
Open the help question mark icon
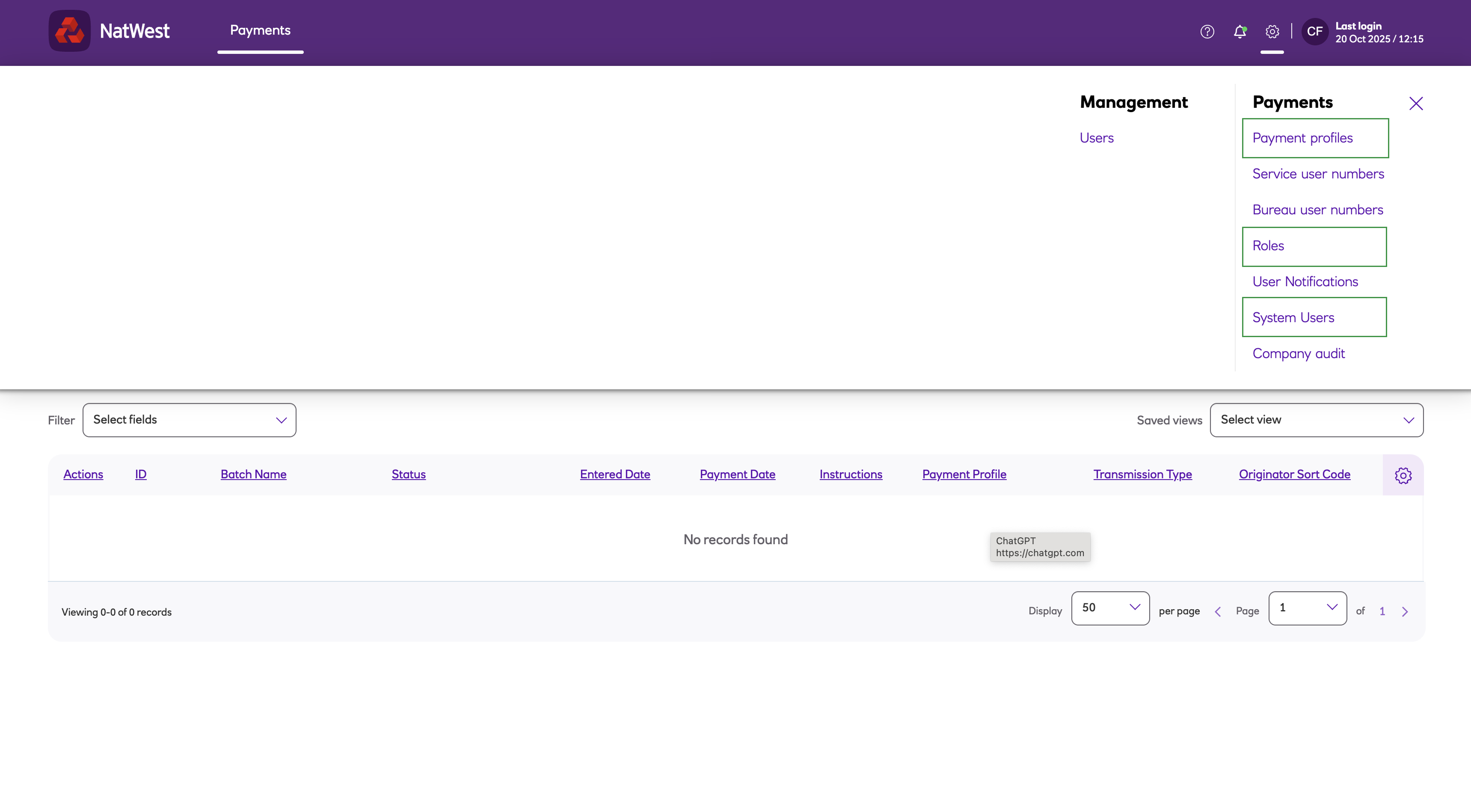tap(1207, 31)
